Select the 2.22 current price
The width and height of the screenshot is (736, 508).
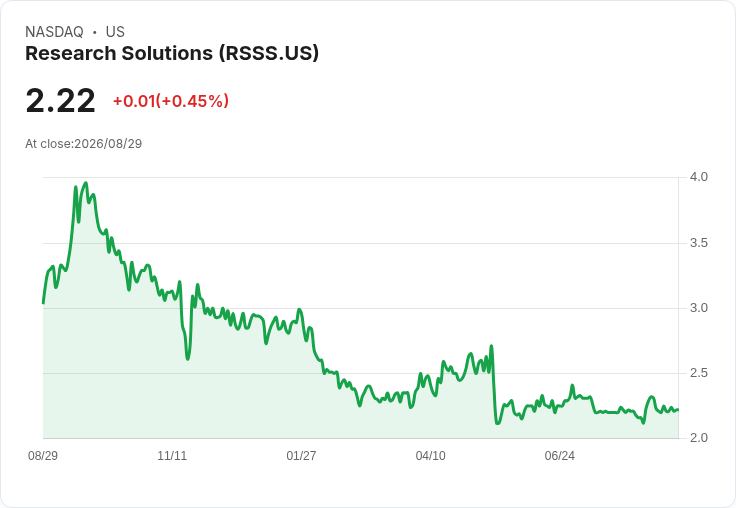[x=61, y=101]
